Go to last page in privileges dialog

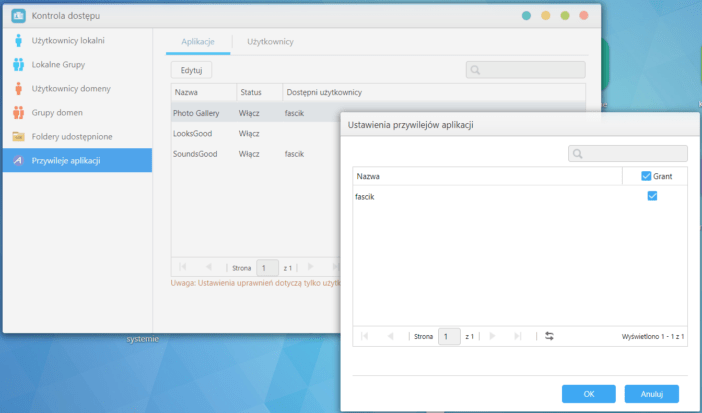[518, 336]
